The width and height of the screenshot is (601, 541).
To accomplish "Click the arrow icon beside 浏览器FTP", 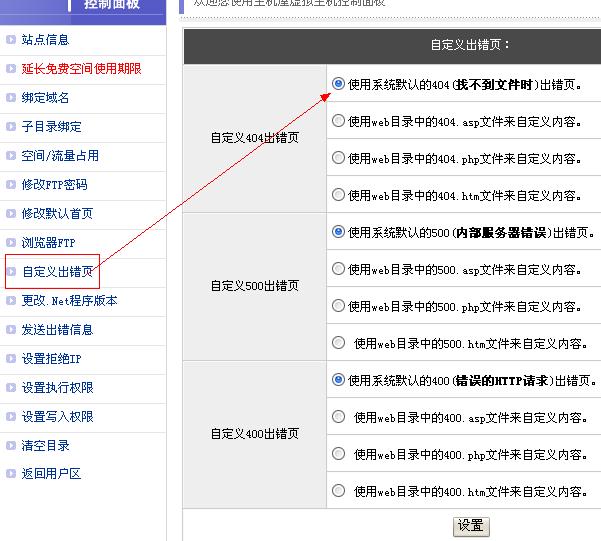I will pos(11,243).
